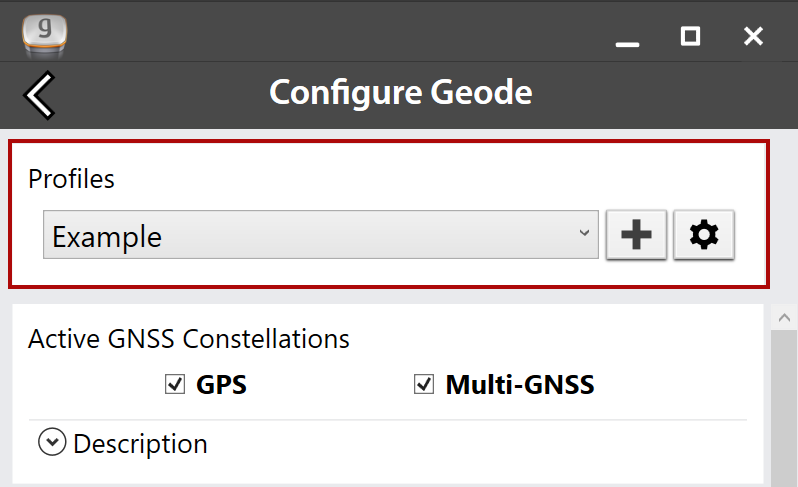Click the scrollbar up arrow
Image resolution: width=798 pixels, height=487 pixels.
click(x=784, y=318)
